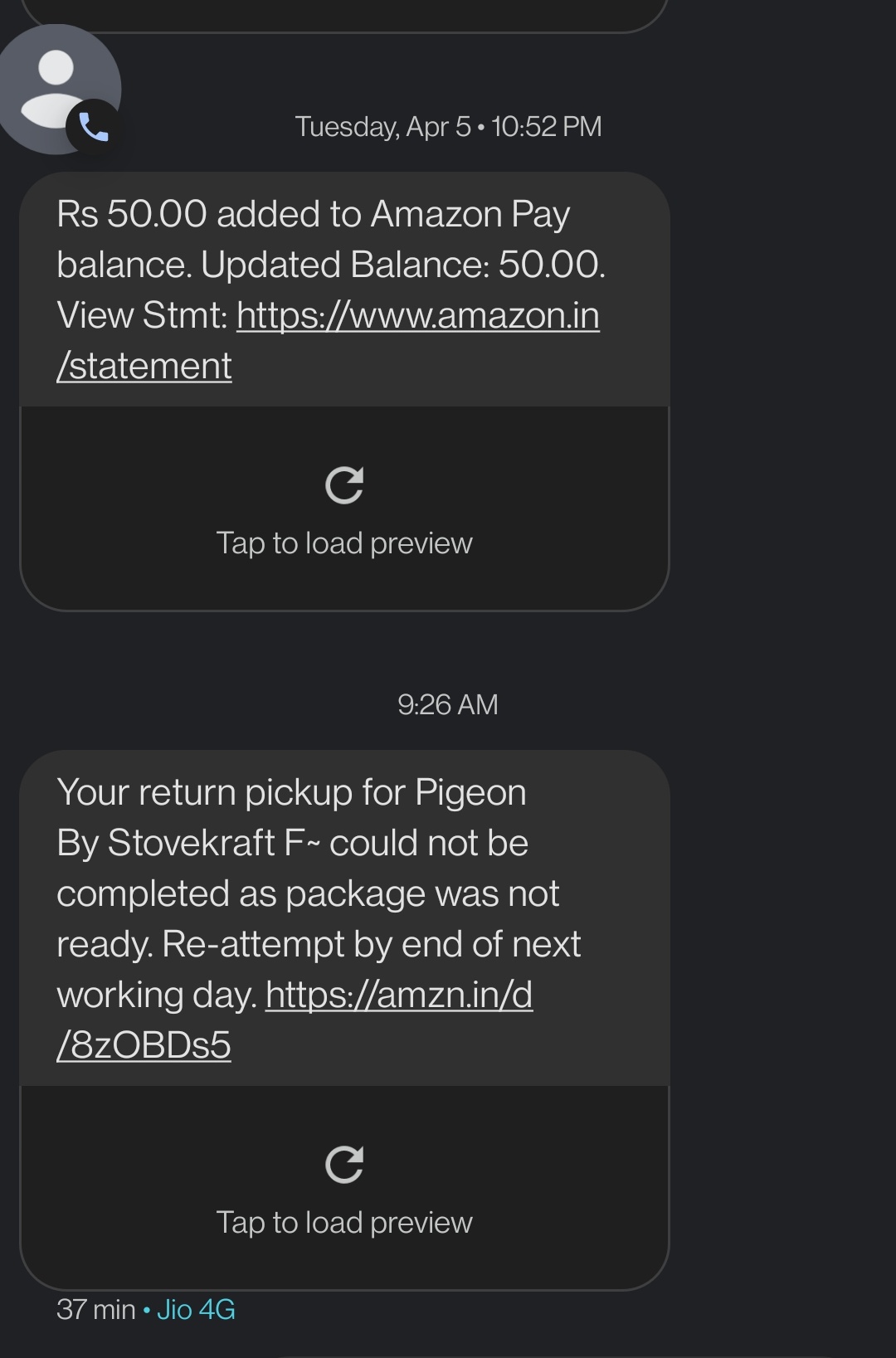Tap "Tap to load preview" under return pickup message
896x1358 pixels.
pyautogui.click(x=344, y=1223)
